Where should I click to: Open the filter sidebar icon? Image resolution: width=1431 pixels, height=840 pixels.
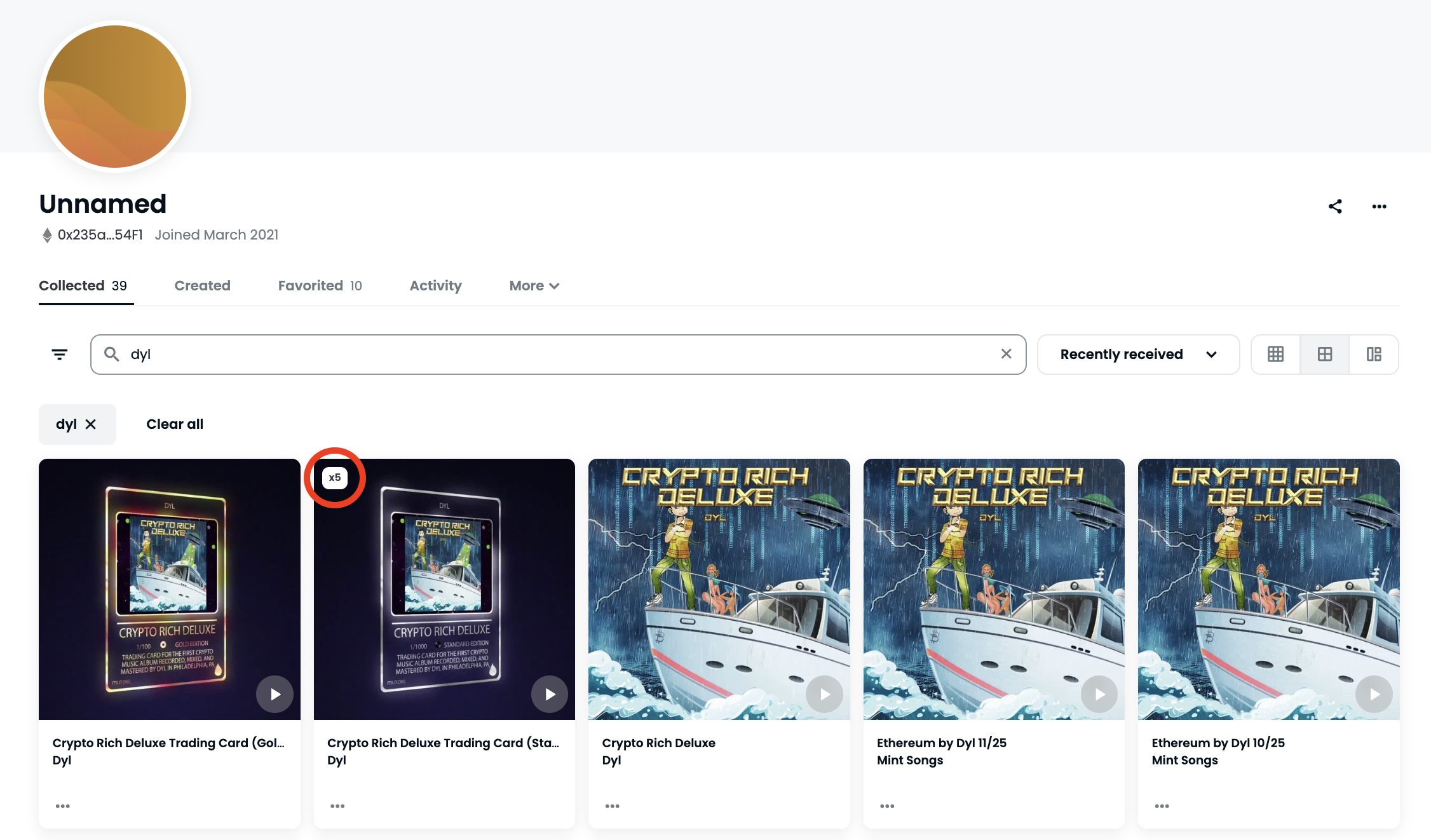tap(60, 355)
